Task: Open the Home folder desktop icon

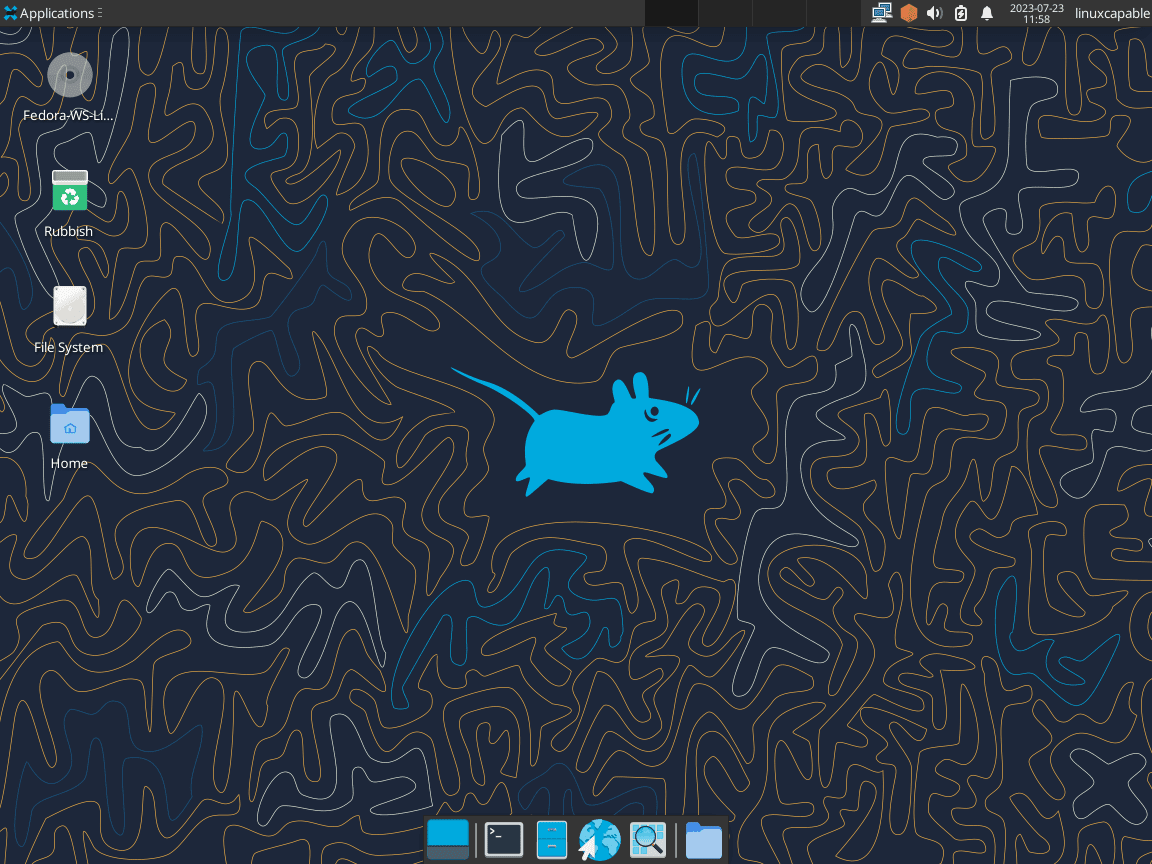Action: click(x=69, y=424)
